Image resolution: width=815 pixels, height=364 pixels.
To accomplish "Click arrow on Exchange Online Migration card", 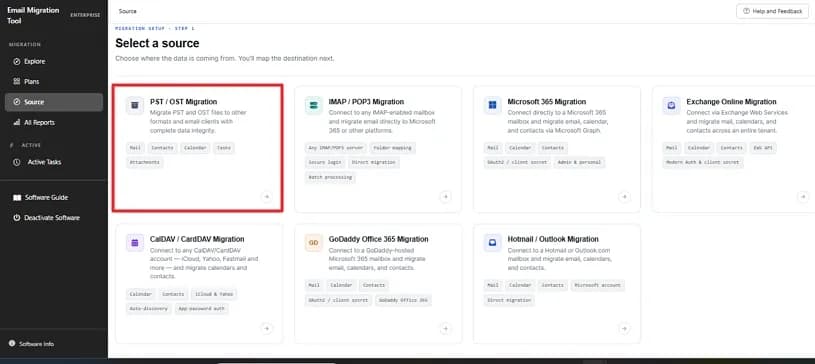I will [x=803, y=197].
